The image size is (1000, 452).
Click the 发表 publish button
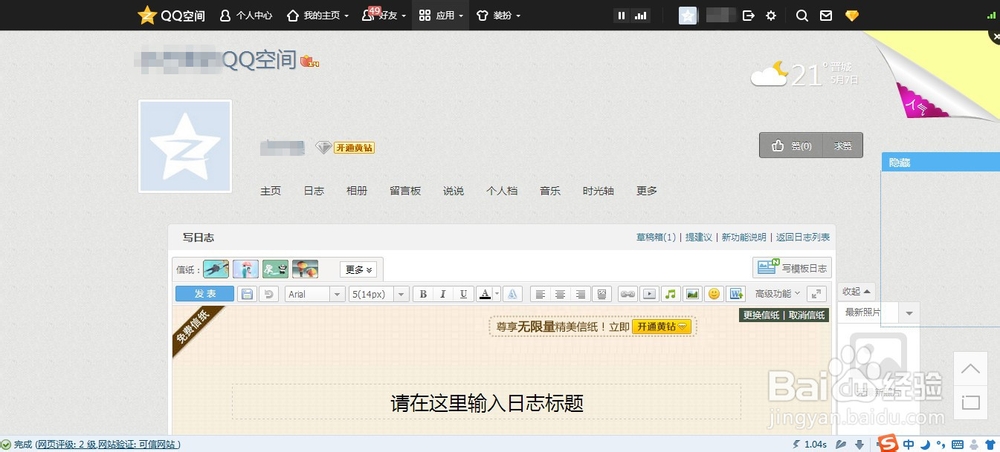pos(205,294)
